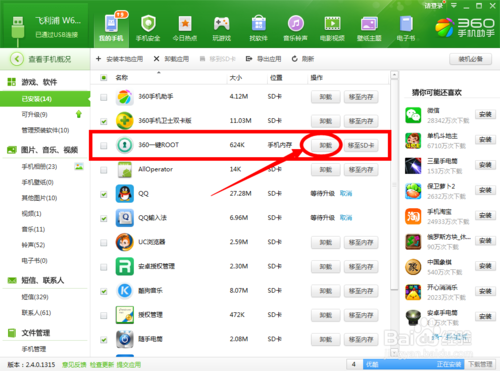Click the green upgrade arrow next to 可升级
Viewport: 500px width, 371px height.
click(79, 114)
